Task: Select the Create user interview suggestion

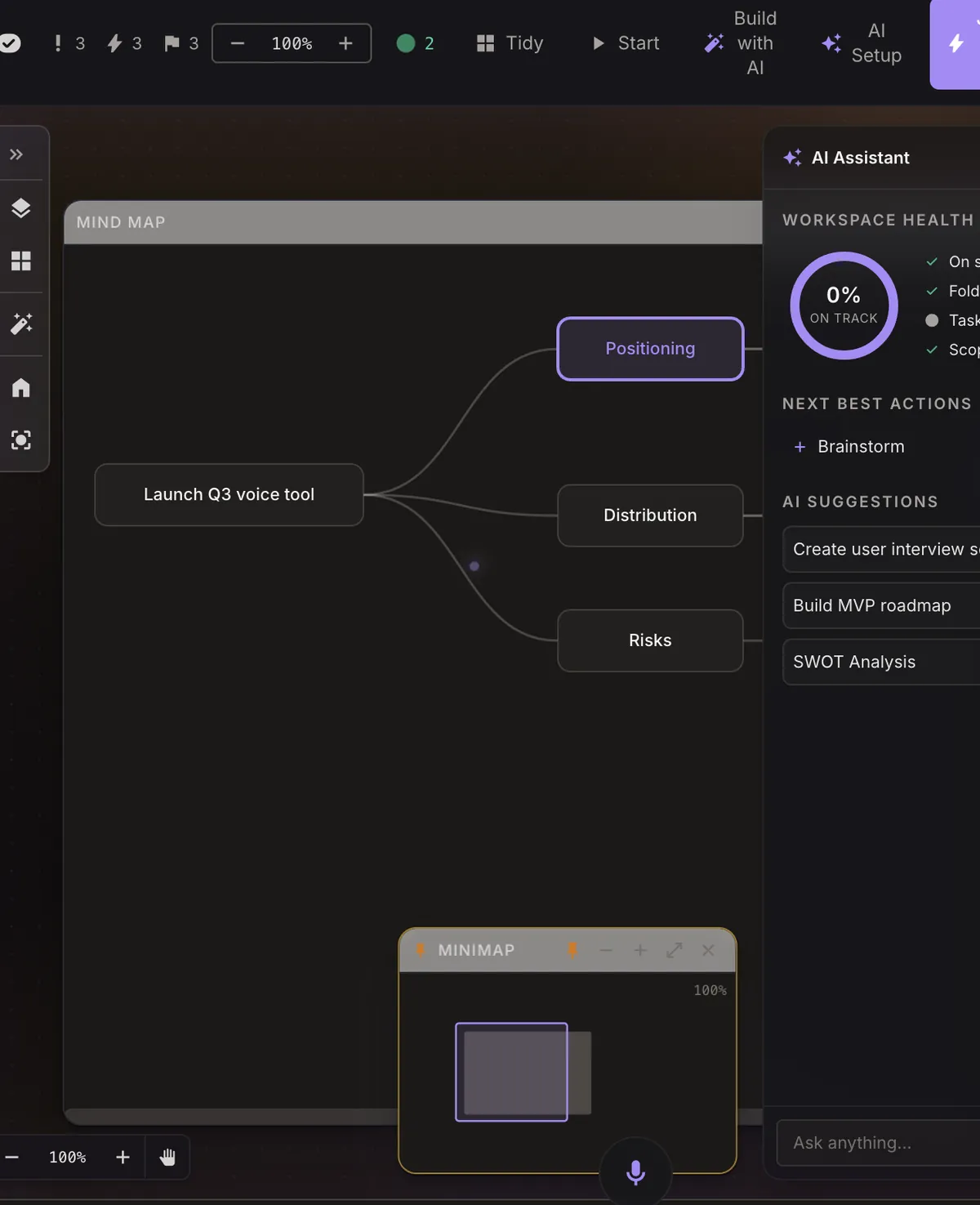Action: click(x=881, y=550)
